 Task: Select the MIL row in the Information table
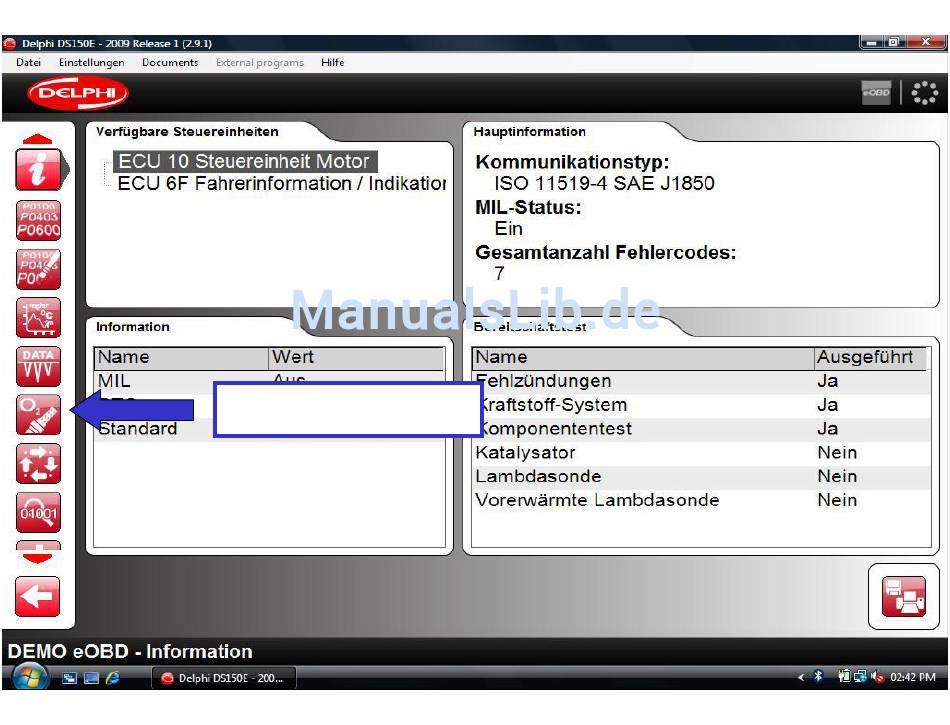[x=270, y=381]
